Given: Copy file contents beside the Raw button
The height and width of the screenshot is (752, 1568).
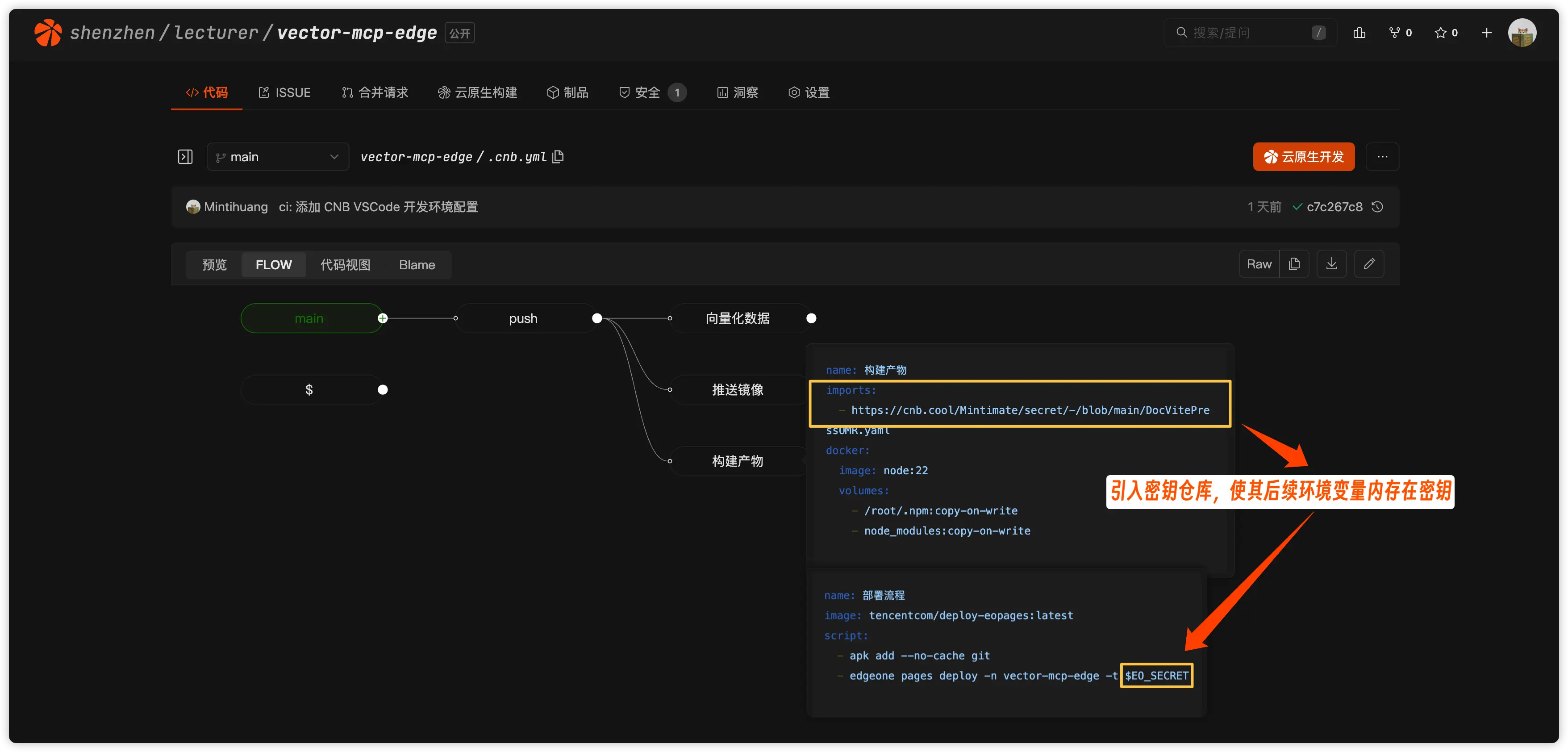Looking at the screenshot, I should pos(1295,263).
